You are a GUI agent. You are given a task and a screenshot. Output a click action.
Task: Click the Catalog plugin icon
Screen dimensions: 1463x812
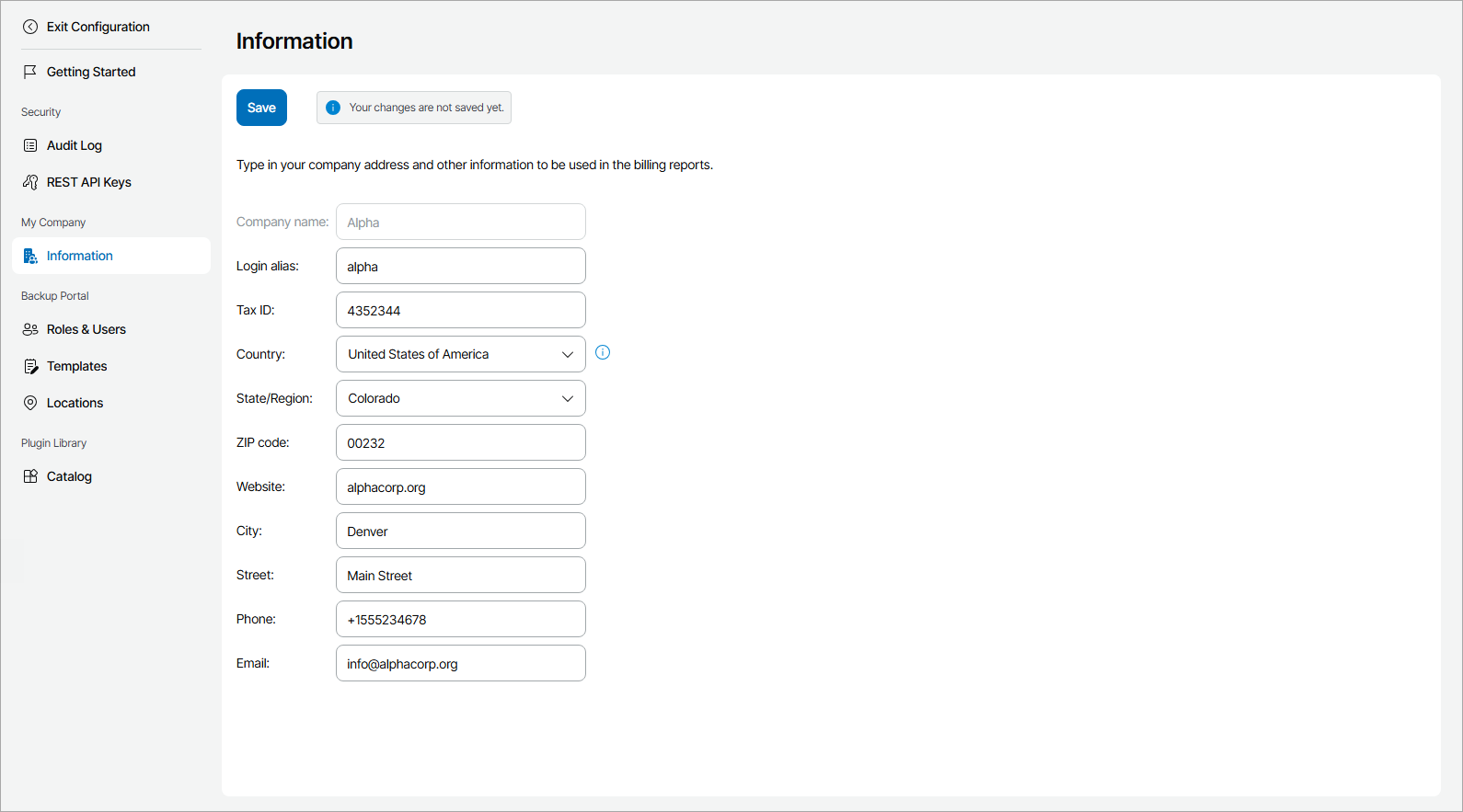coord(30,476)
